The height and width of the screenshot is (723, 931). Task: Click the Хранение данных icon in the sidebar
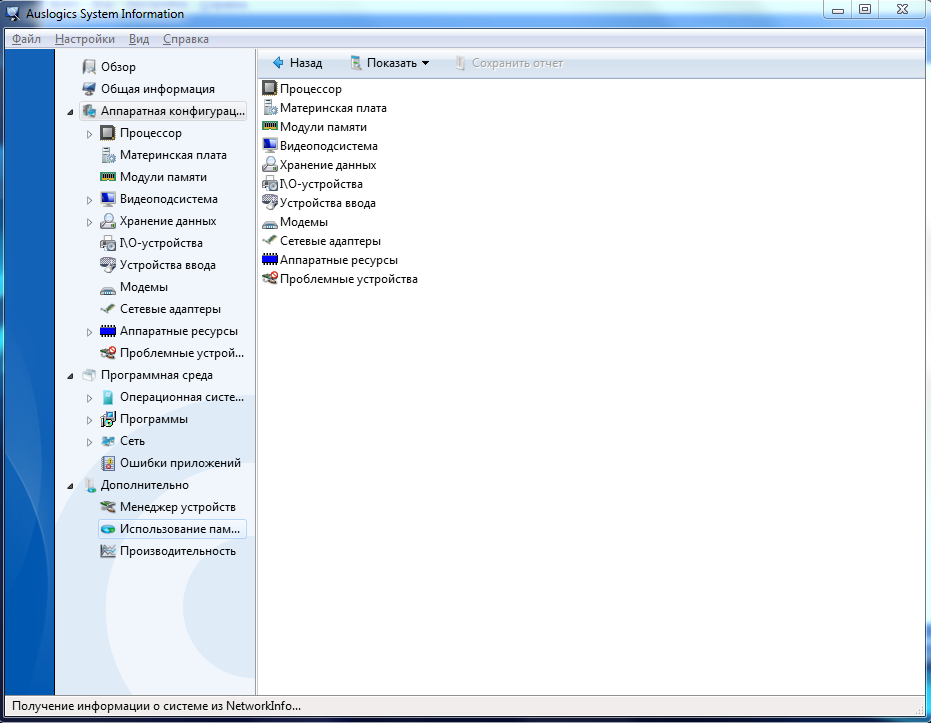107,221
